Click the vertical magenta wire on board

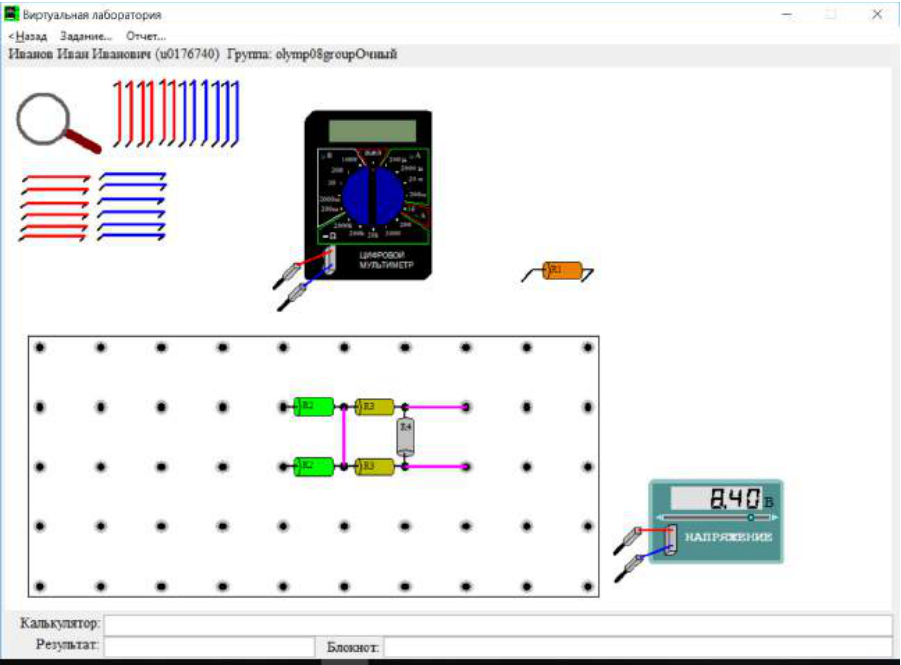coord(344,437)
